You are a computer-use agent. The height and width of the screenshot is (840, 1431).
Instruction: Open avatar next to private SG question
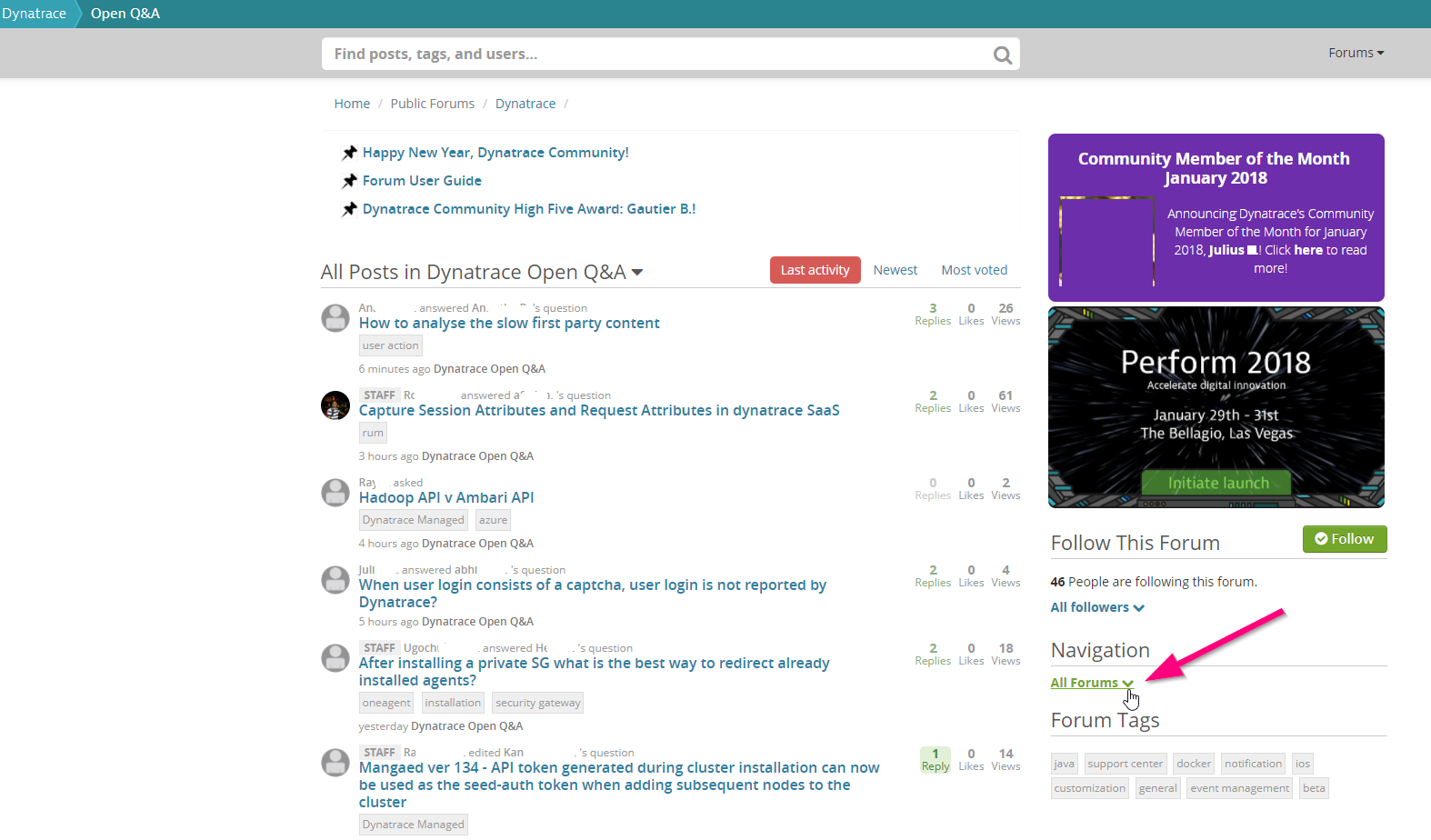[x=335, y=658]
